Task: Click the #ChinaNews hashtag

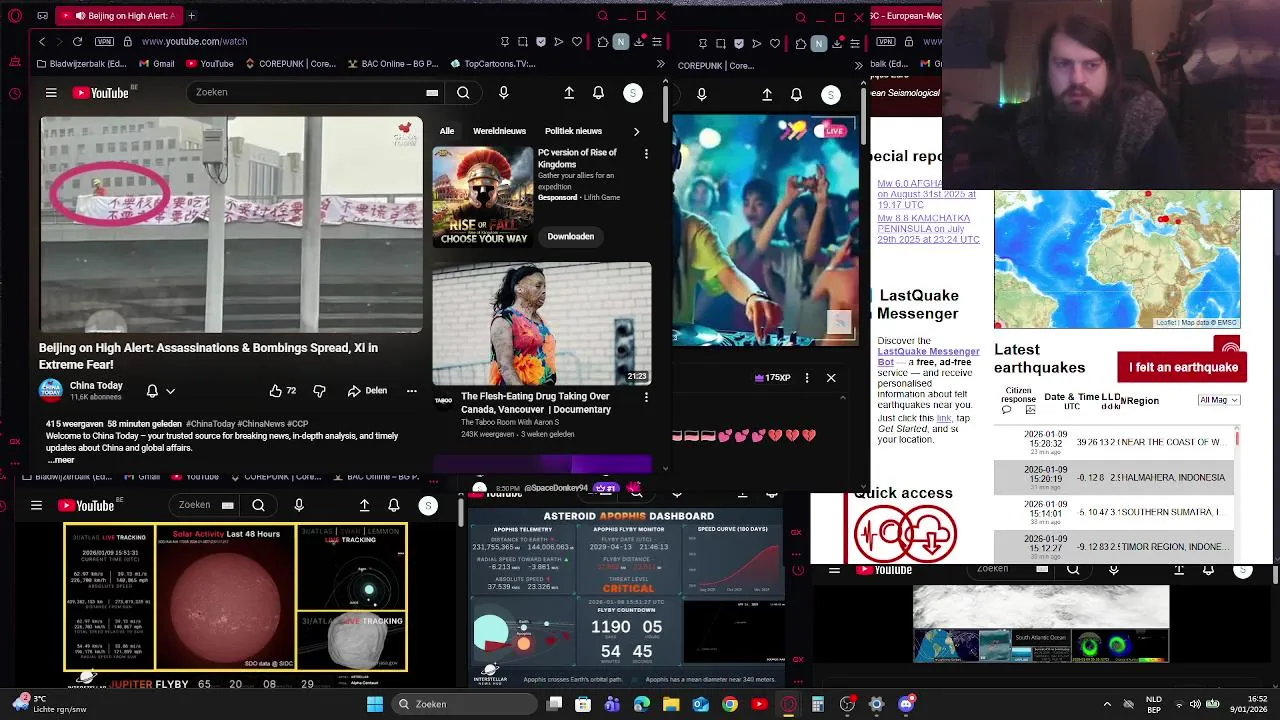Action: 261,424
